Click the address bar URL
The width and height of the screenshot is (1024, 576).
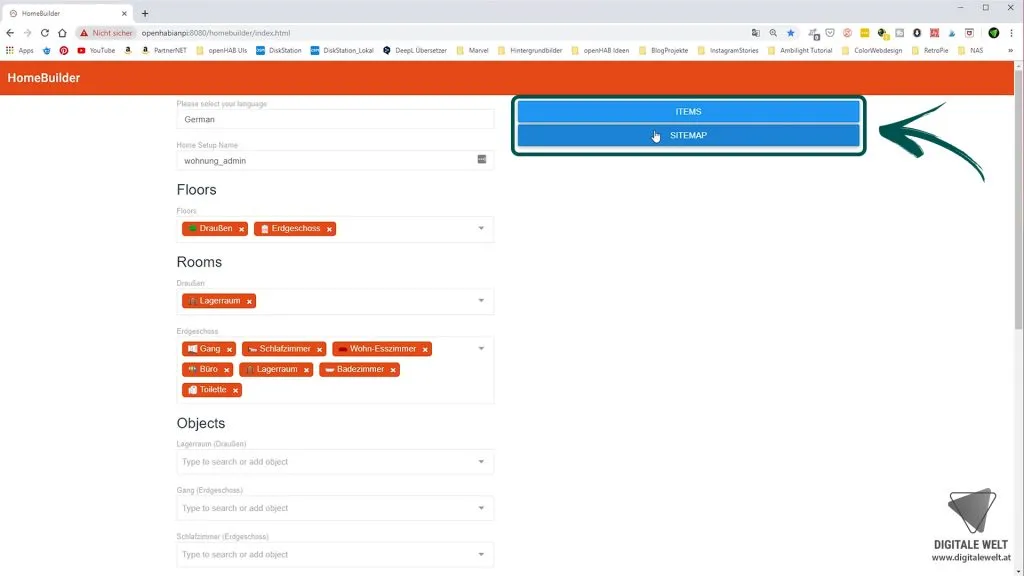click(216, 33)
